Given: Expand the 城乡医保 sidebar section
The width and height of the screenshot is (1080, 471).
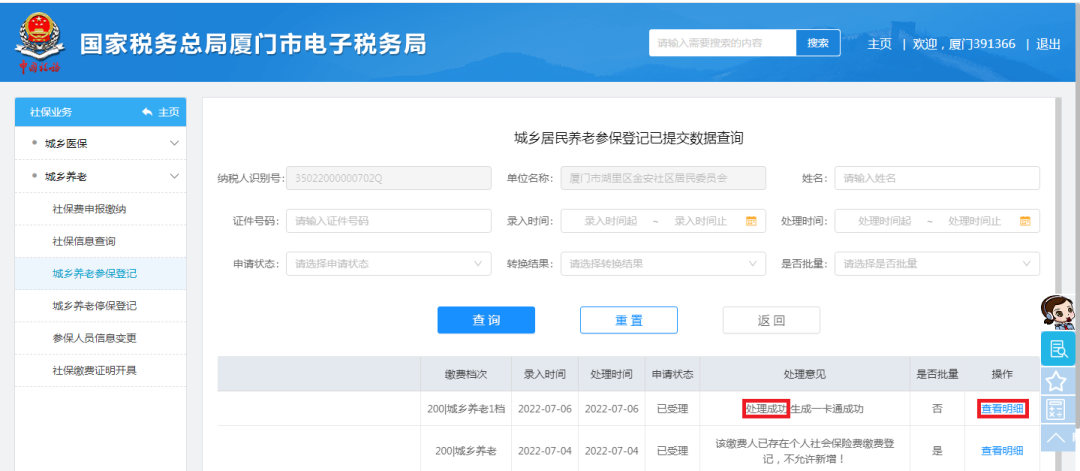Looking at the screenshot, I should tap(174, 143).
